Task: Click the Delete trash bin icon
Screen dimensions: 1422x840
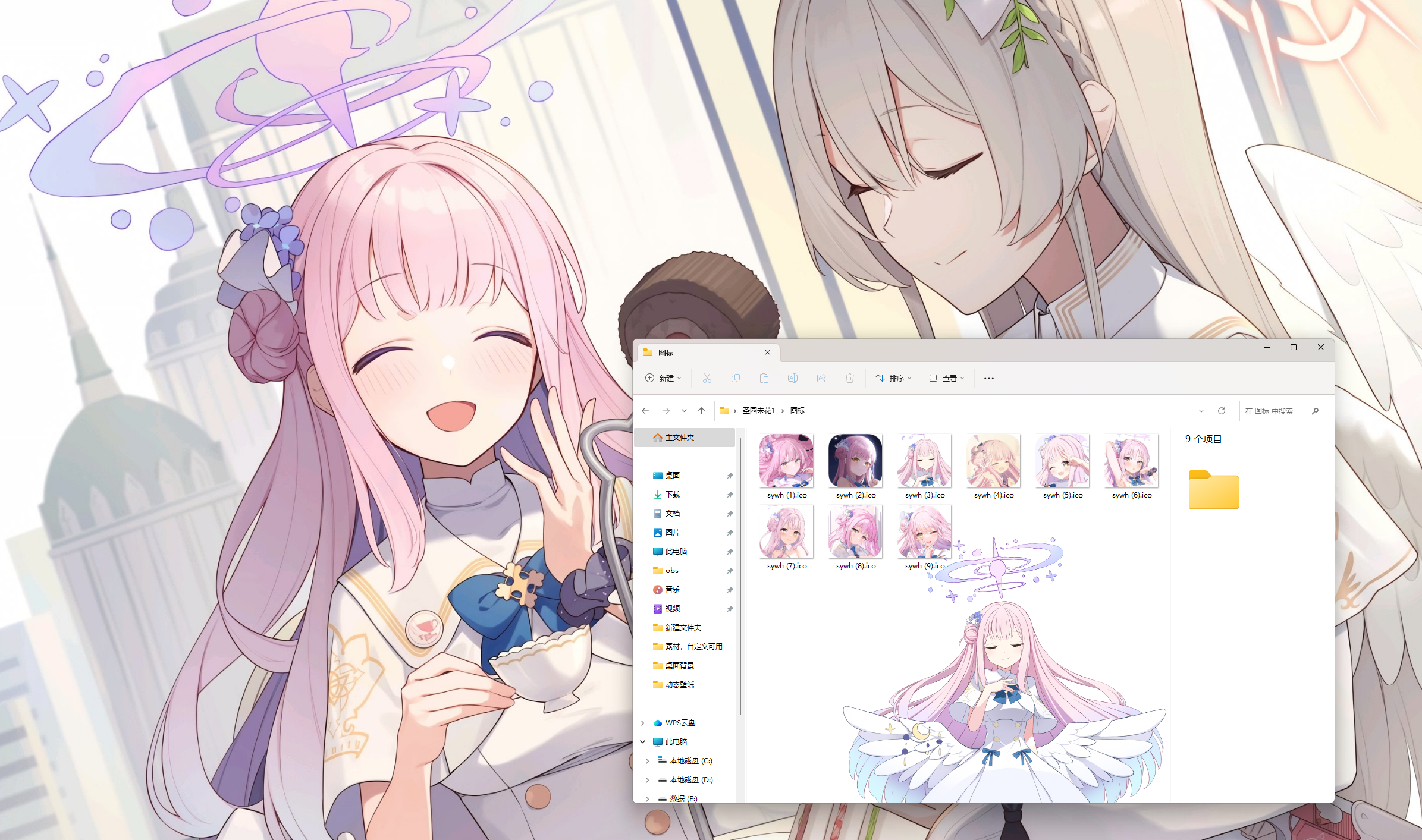Action: pyautogui.click(x=850, y=378)
